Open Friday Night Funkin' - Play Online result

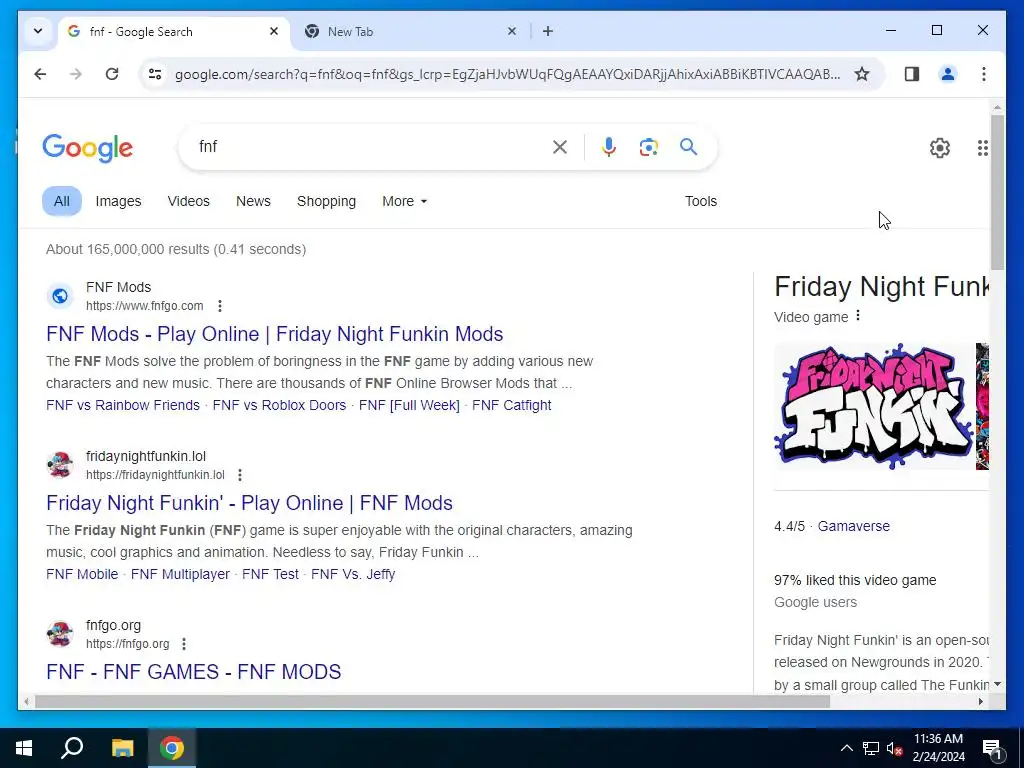pos(249,503)
